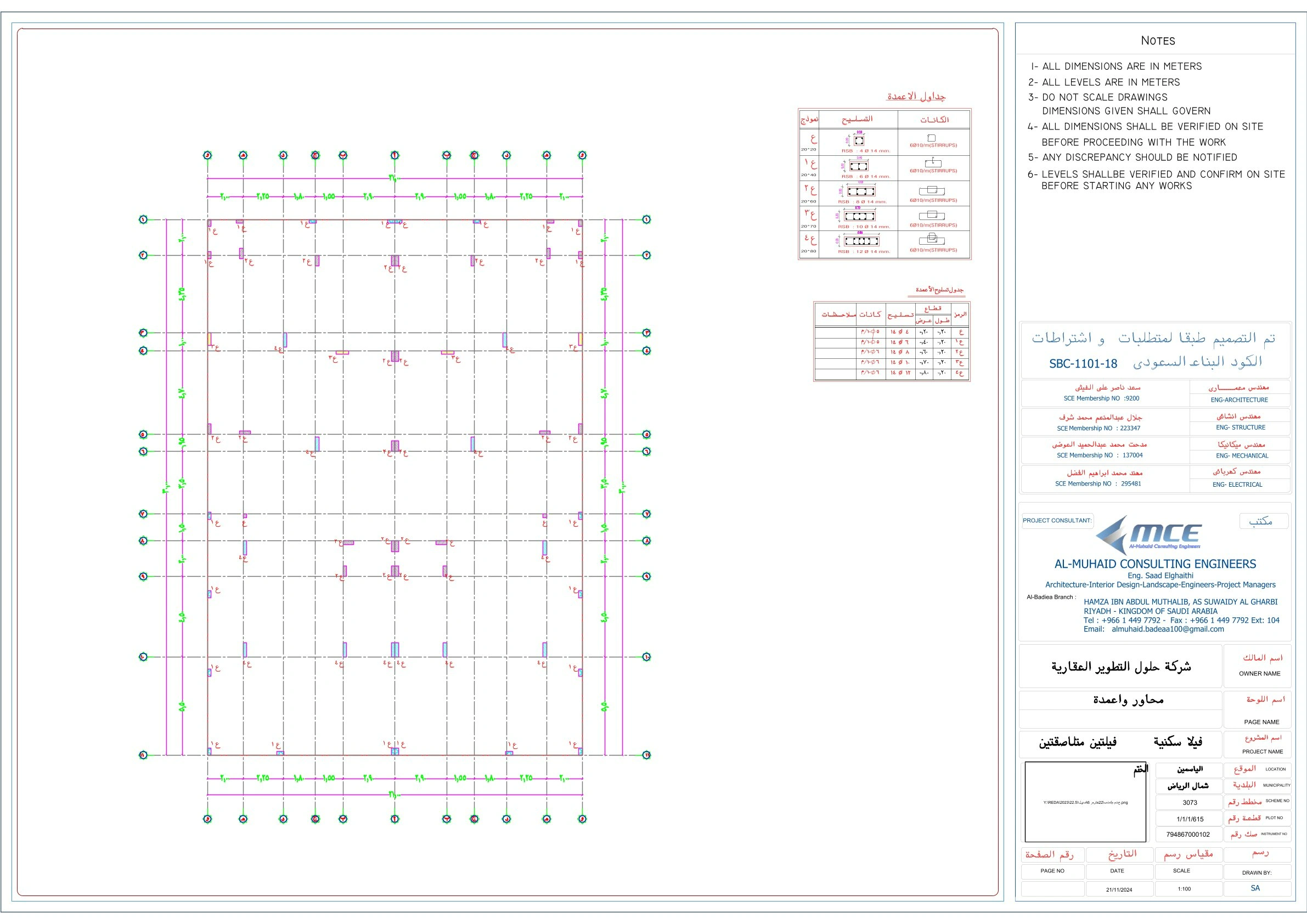The height and width of the screenshot is (924, 1307).
Task: Click the PROJECT CONSULTANT label box
Action: [x=1057, y=520]
